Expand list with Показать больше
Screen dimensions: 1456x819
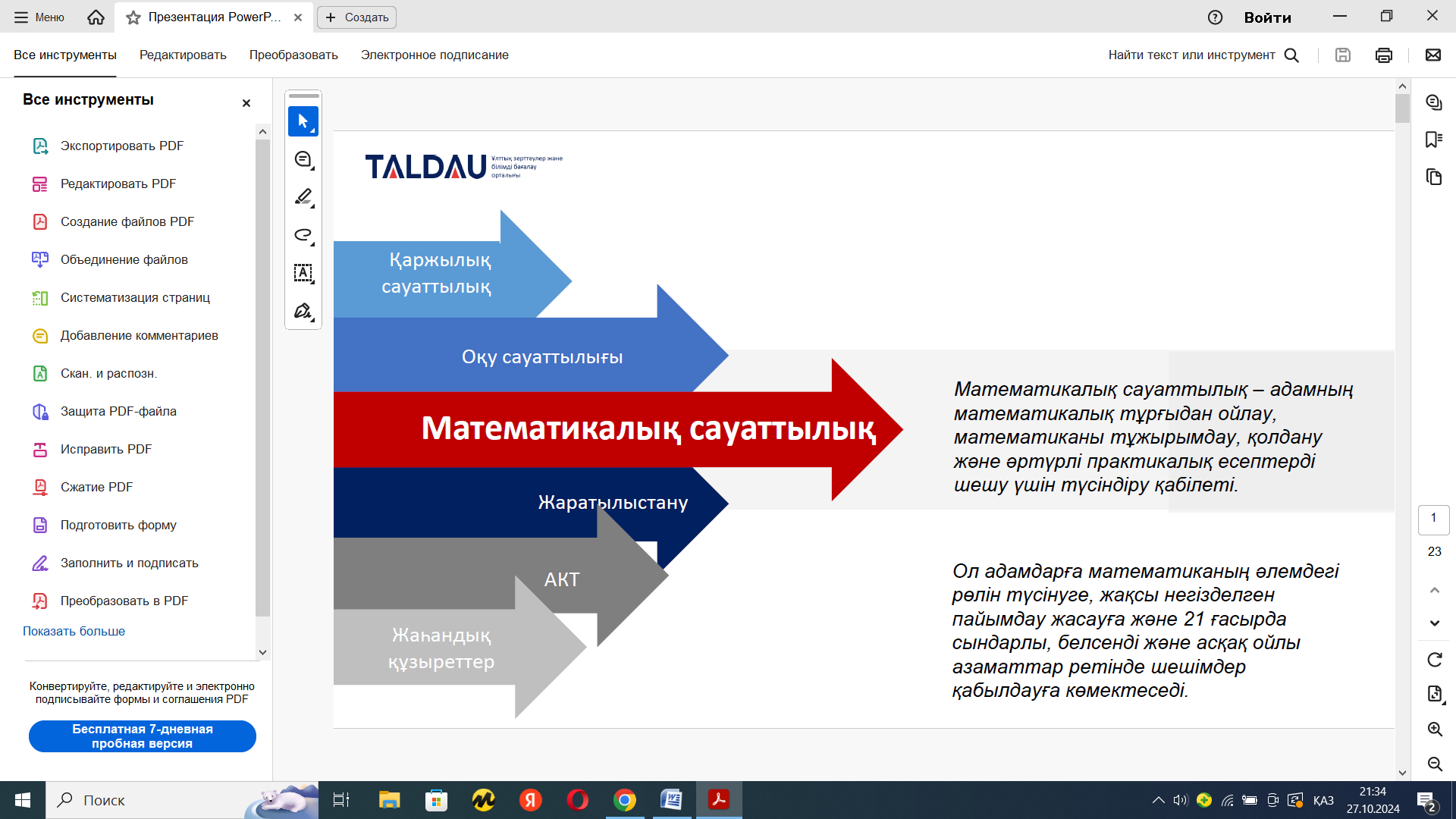coord(74,631)
